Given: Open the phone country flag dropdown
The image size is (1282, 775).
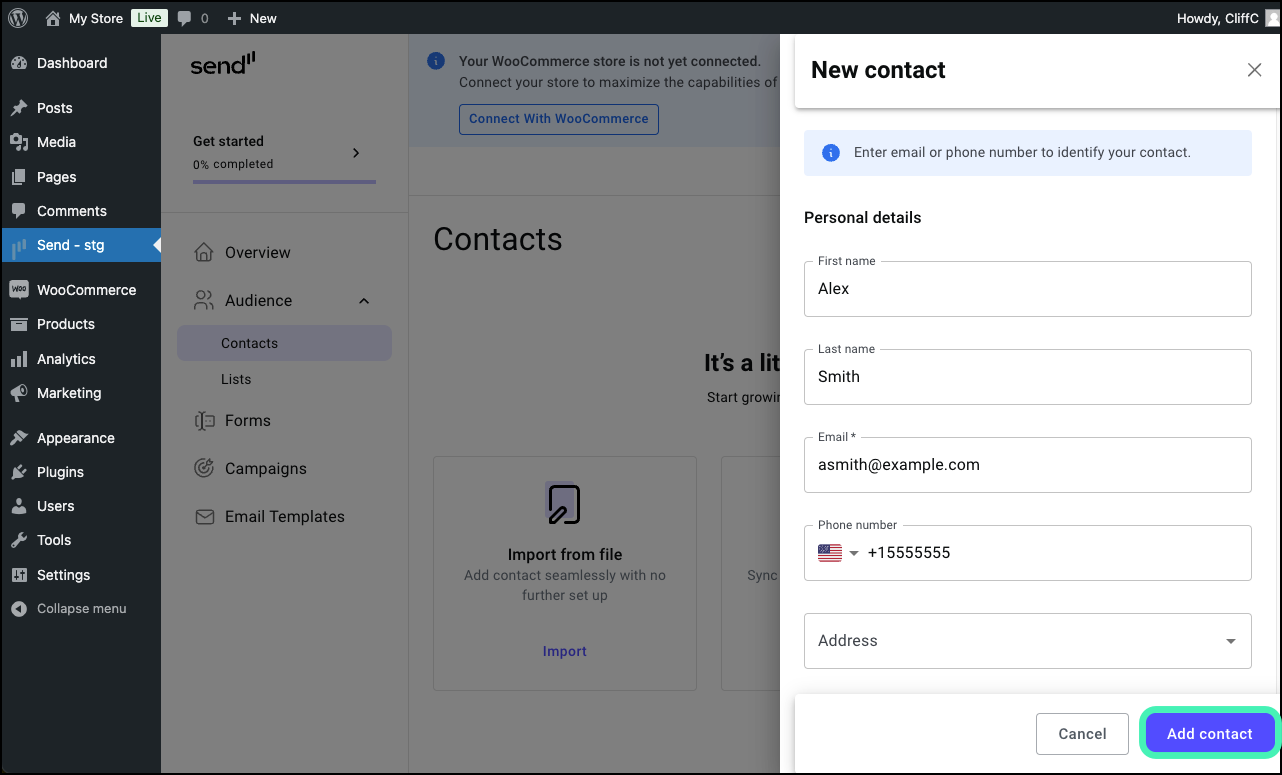Looking at the screenshot, I should (x=838, y=553).
